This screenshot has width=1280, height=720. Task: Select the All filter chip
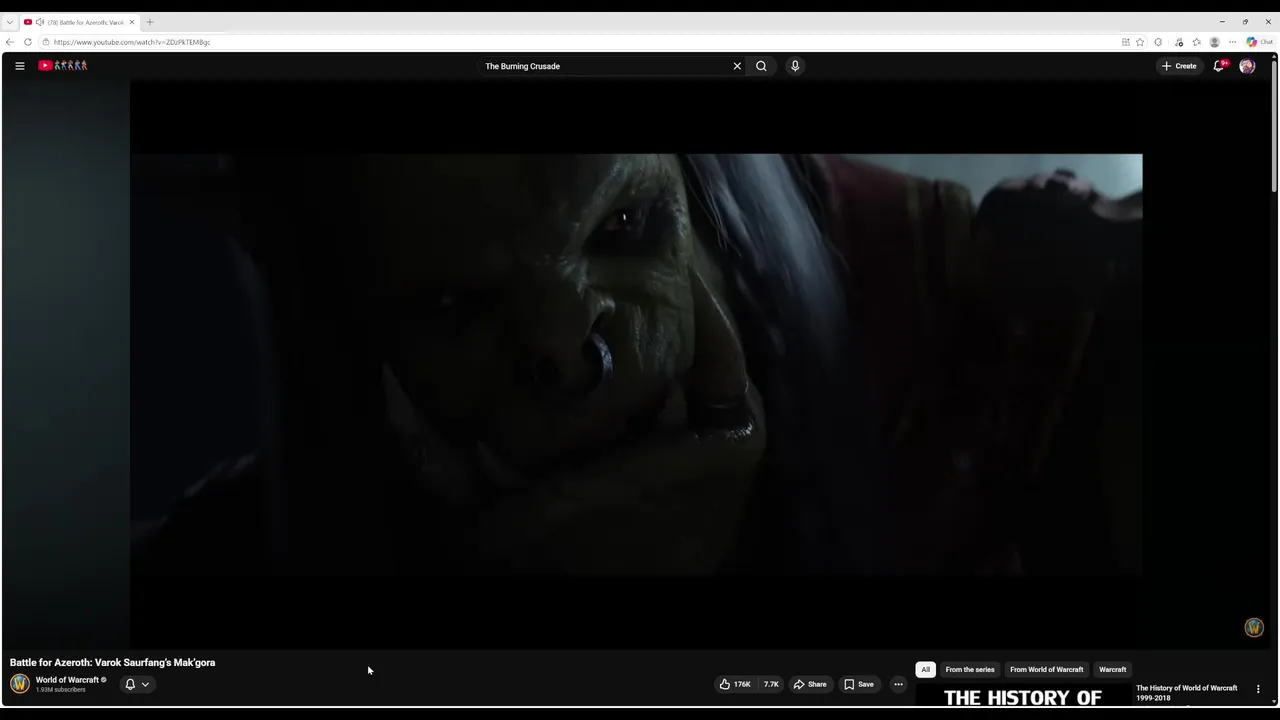pos(926,670)
